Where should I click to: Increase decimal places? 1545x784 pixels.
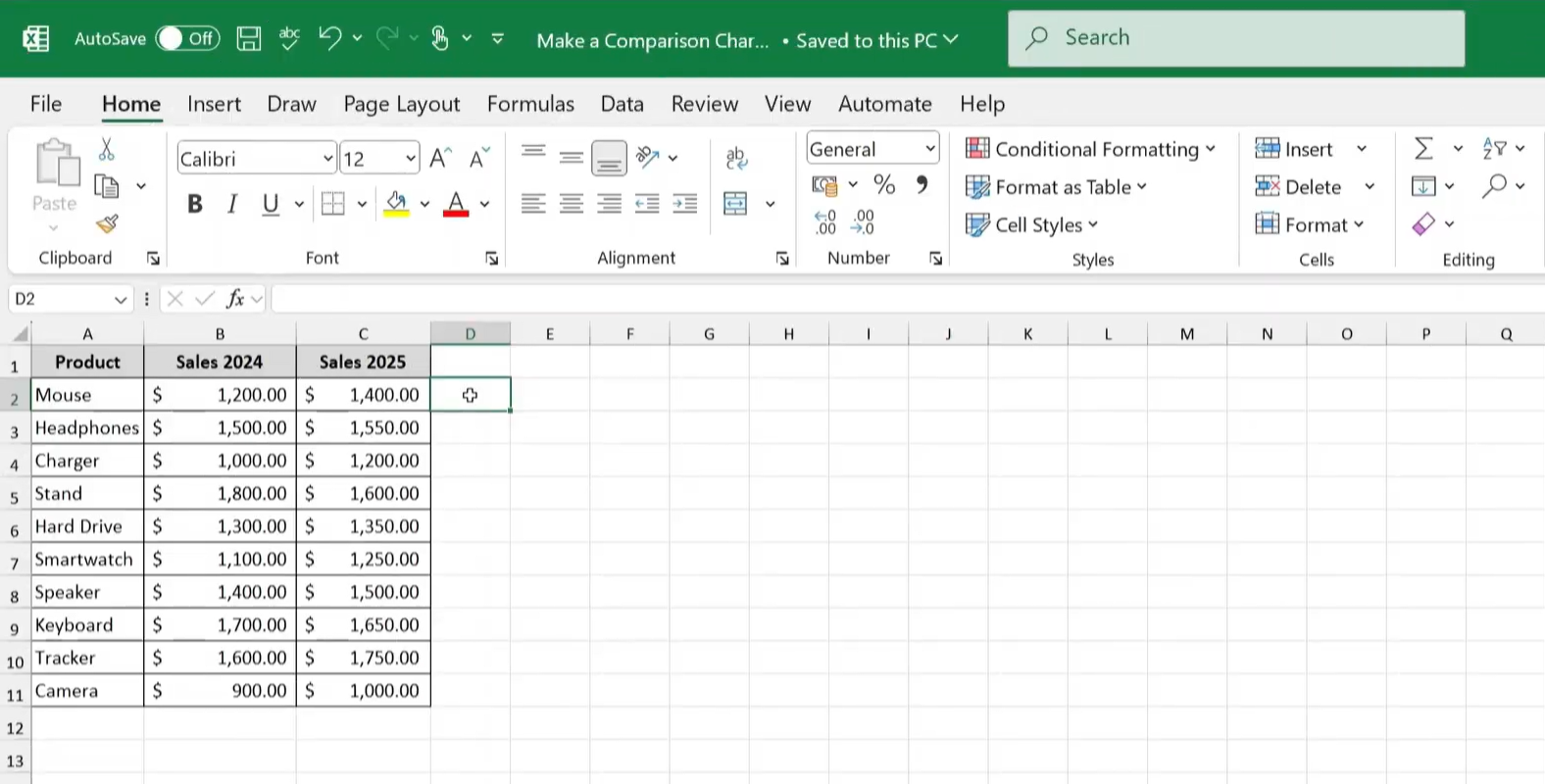click(825, 222)
